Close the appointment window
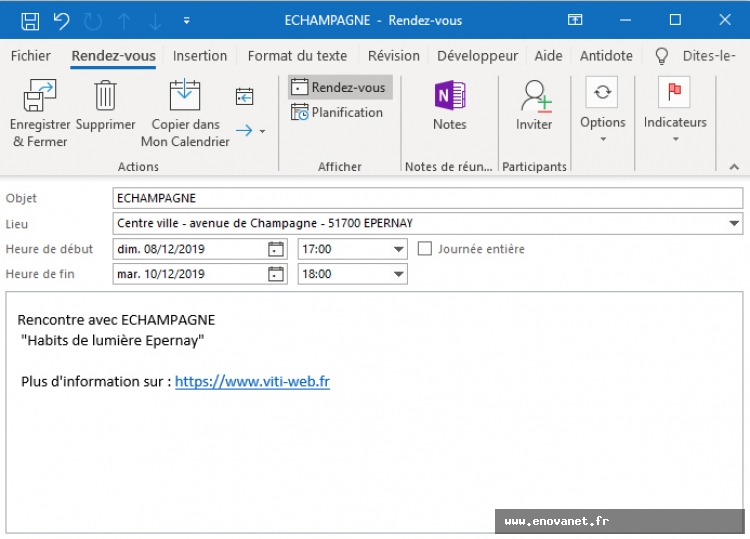750x539 pixels. (725, 20)
